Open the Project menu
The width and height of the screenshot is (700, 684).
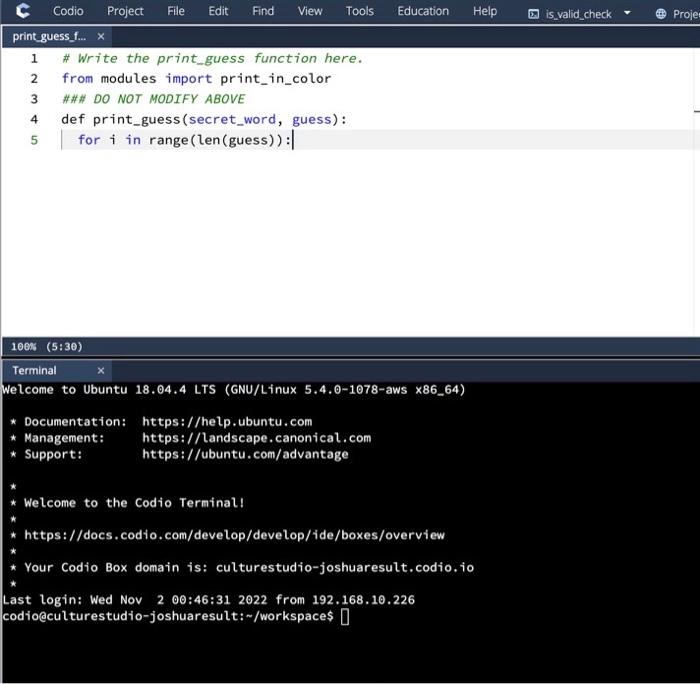pos(125,11)
